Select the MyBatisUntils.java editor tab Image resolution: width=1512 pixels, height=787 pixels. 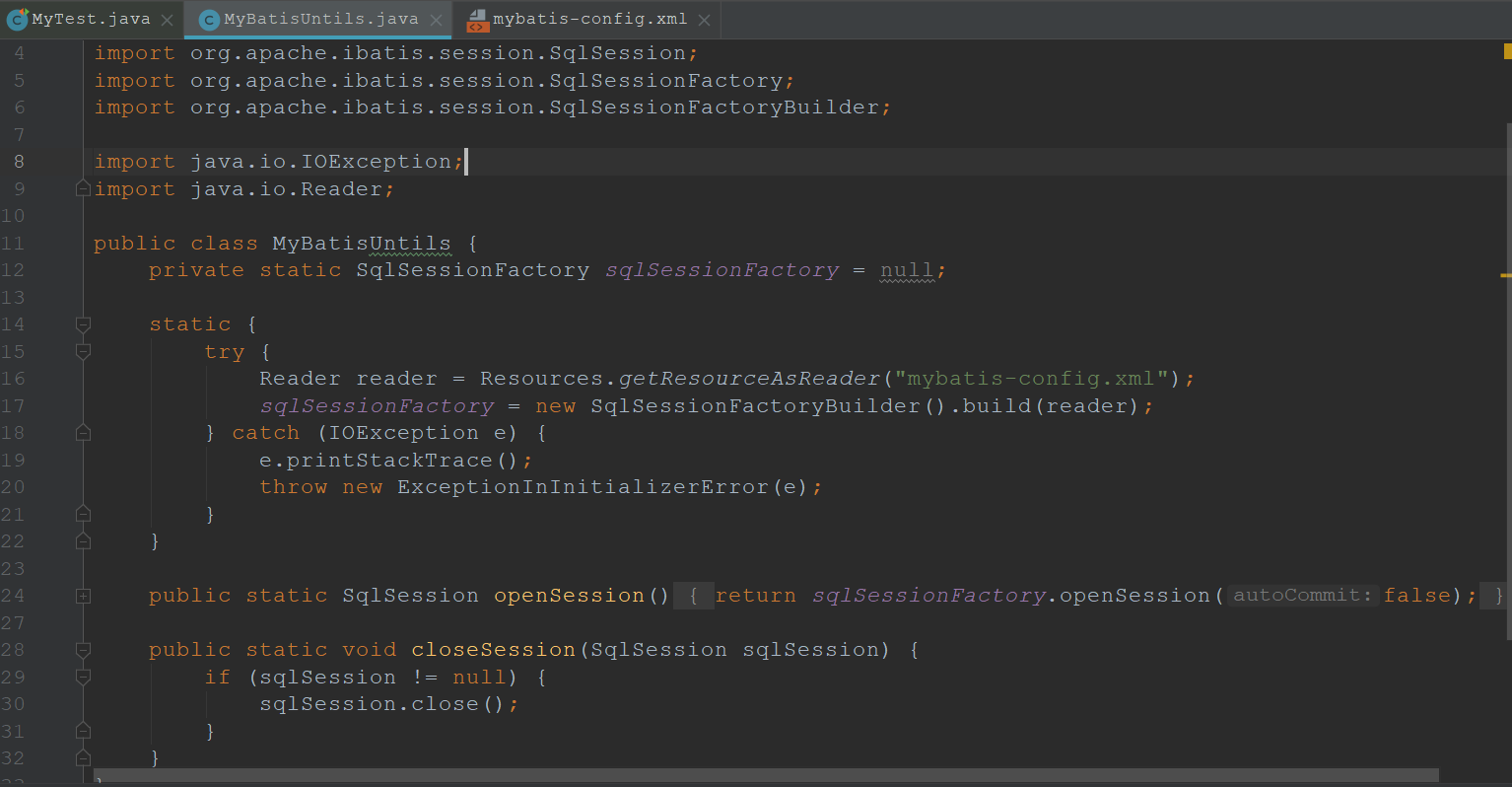click(x=320, y=20)
